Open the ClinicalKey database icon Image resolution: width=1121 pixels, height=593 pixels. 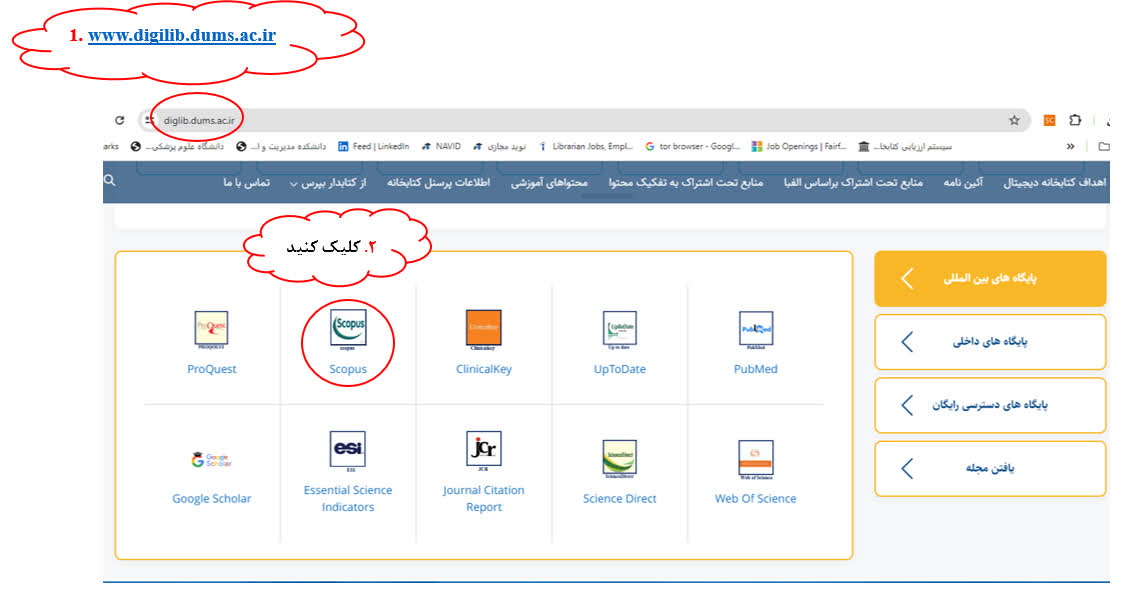[x=483, y=329]
